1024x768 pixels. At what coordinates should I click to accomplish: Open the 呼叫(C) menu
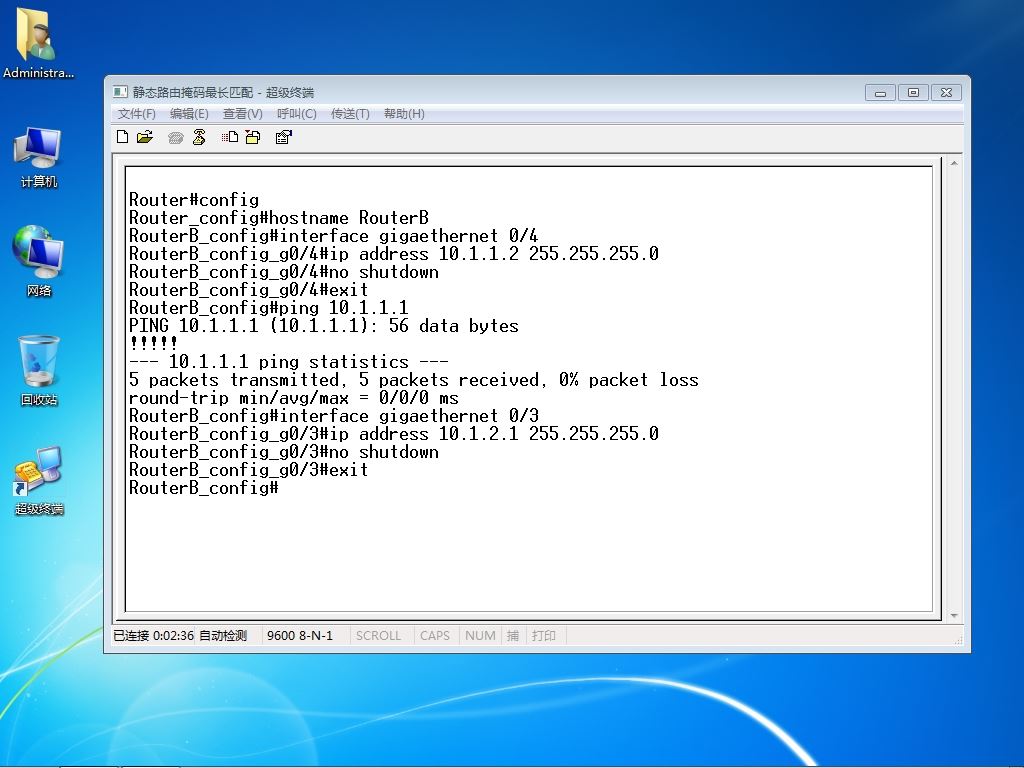point(296,114)
